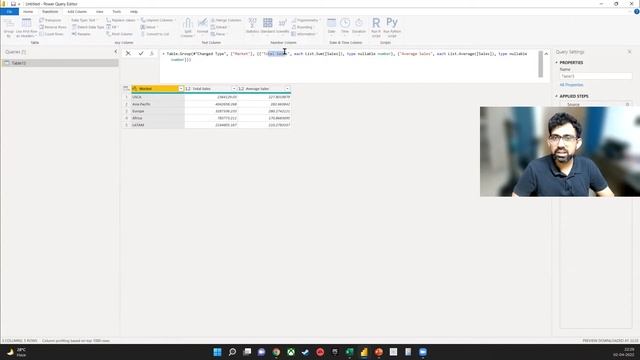Collapse the Queries pane

tap(116, 52)
